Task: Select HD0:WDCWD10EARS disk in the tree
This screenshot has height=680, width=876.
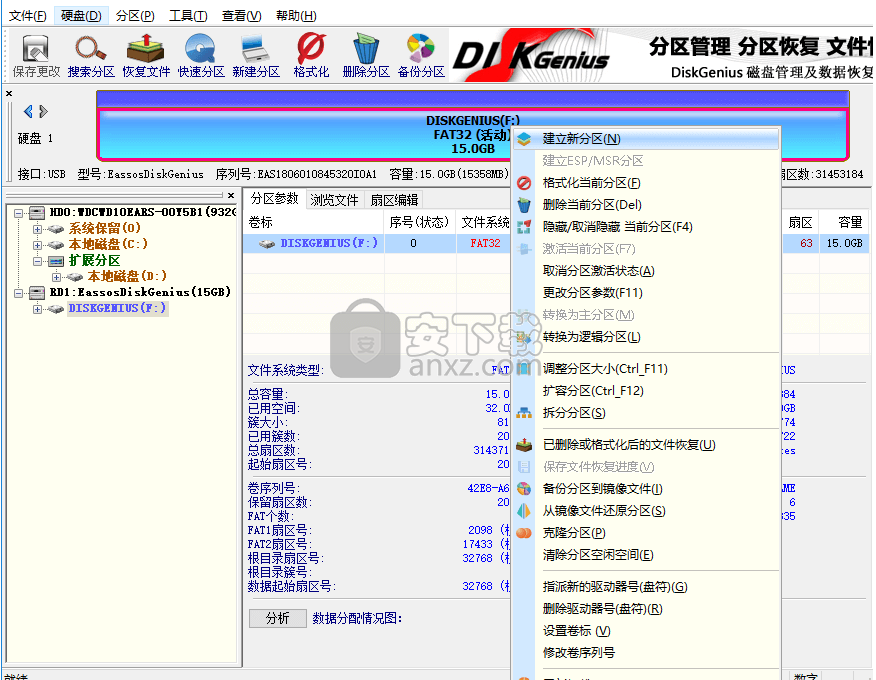Action: (142, 212)
